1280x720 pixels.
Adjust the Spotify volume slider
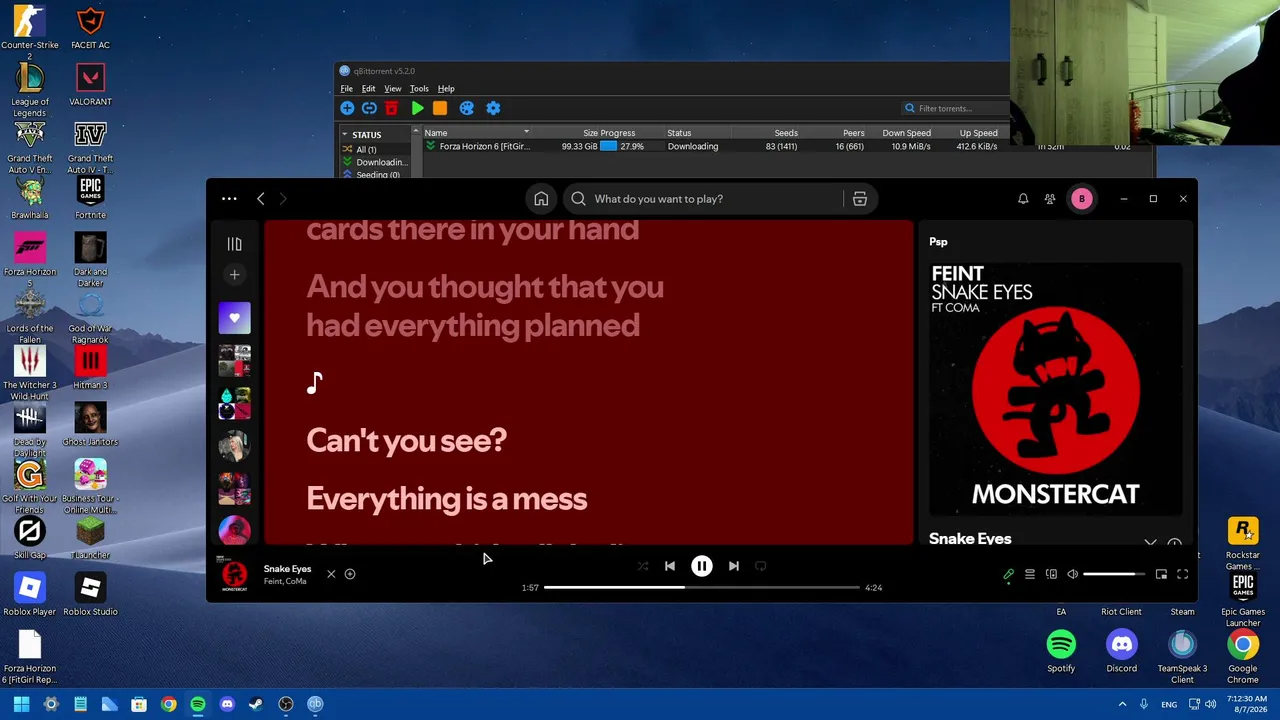coord(1114,574)
